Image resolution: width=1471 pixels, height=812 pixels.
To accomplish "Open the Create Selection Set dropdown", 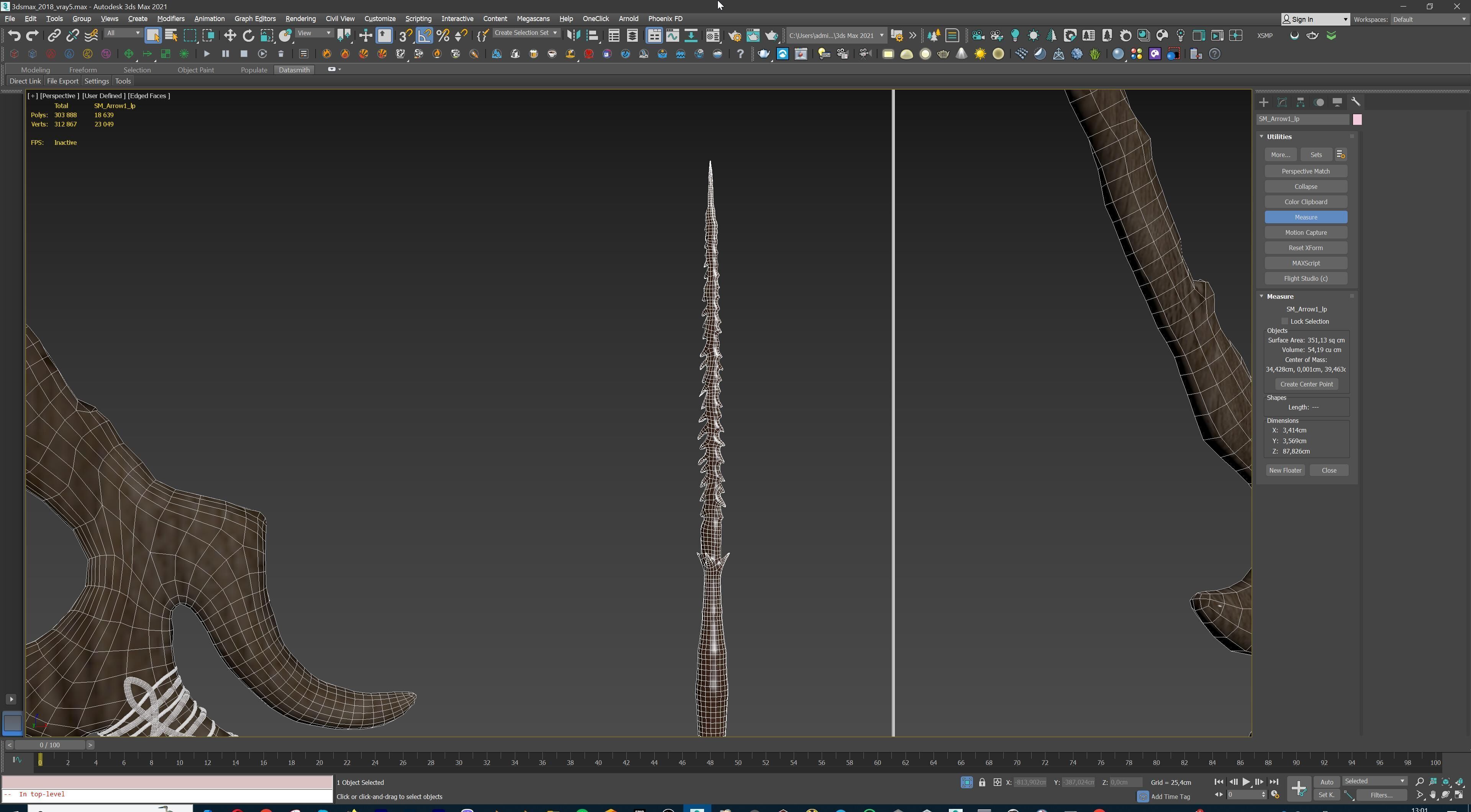I will (525, 33).
